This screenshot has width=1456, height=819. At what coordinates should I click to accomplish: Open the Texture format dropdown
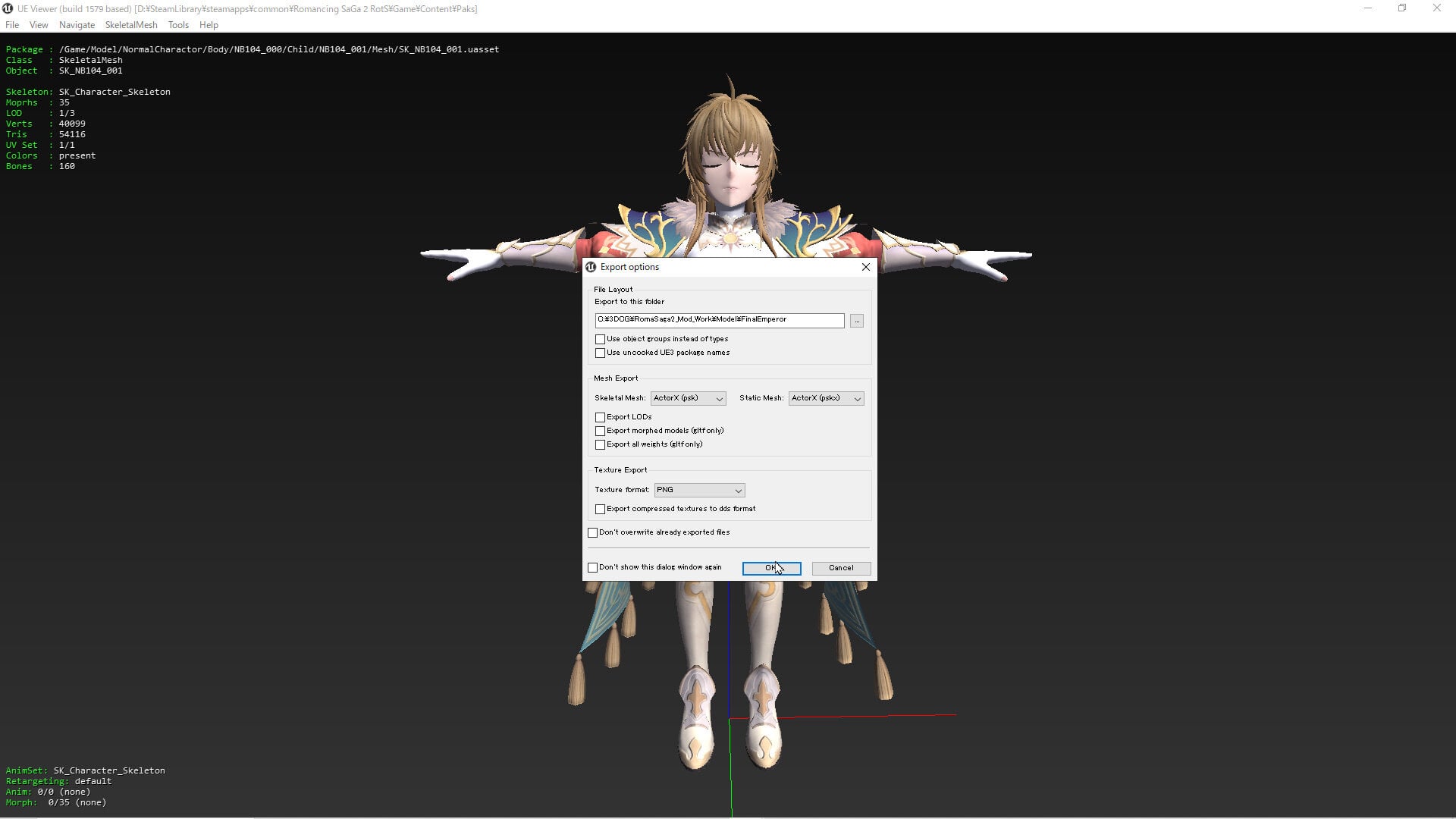699,490
